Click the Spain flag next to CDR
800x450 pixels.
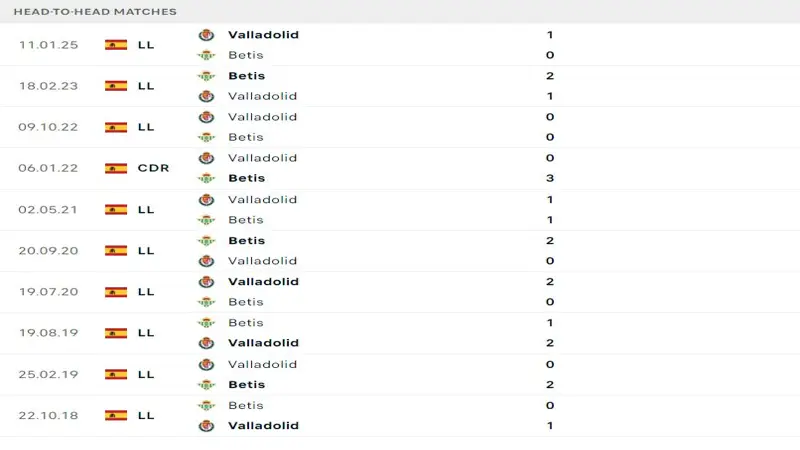pyautogui.click(x=116, y=168)
